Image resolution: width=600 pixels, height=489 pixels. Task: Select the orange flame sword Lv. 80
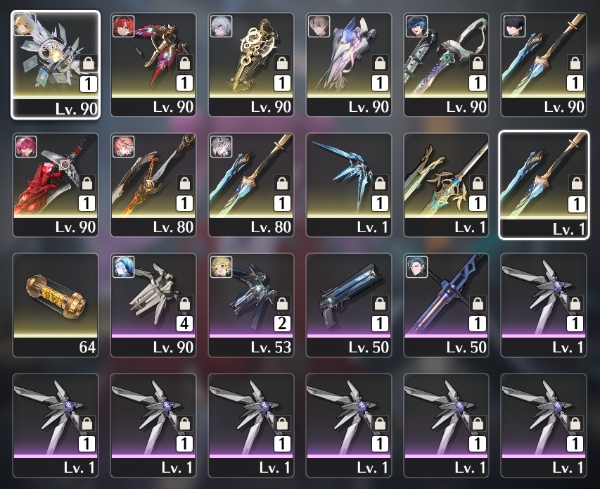coord(153,185)
